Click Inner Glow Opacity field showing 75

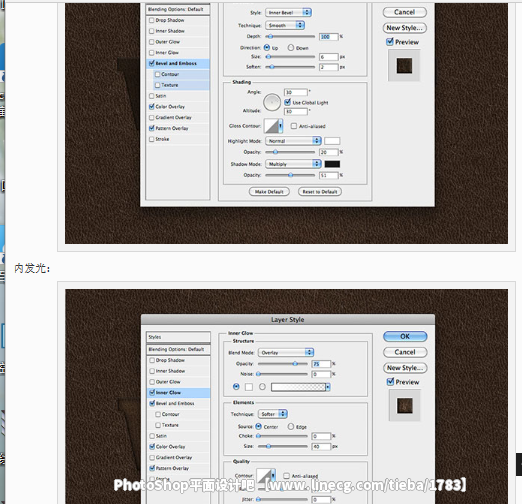(x=321, y=364)
